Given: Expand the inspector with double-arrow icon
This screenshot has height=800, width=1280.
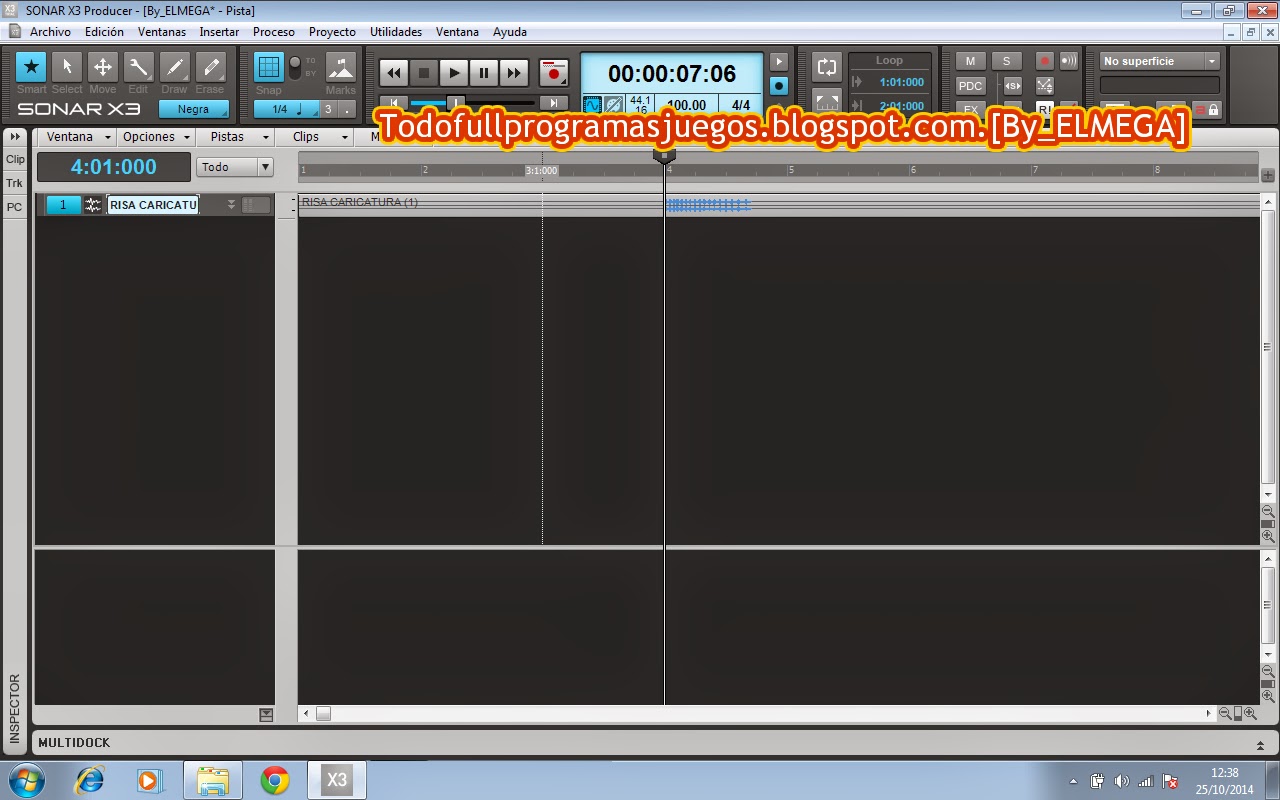Looking at the screenshot, I should (x=15, y=137).
